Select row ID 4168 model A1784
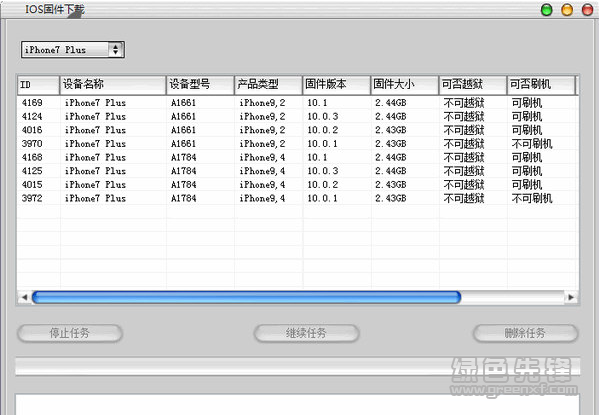This screenshot has width=599, height=415. tap(298, 157)
